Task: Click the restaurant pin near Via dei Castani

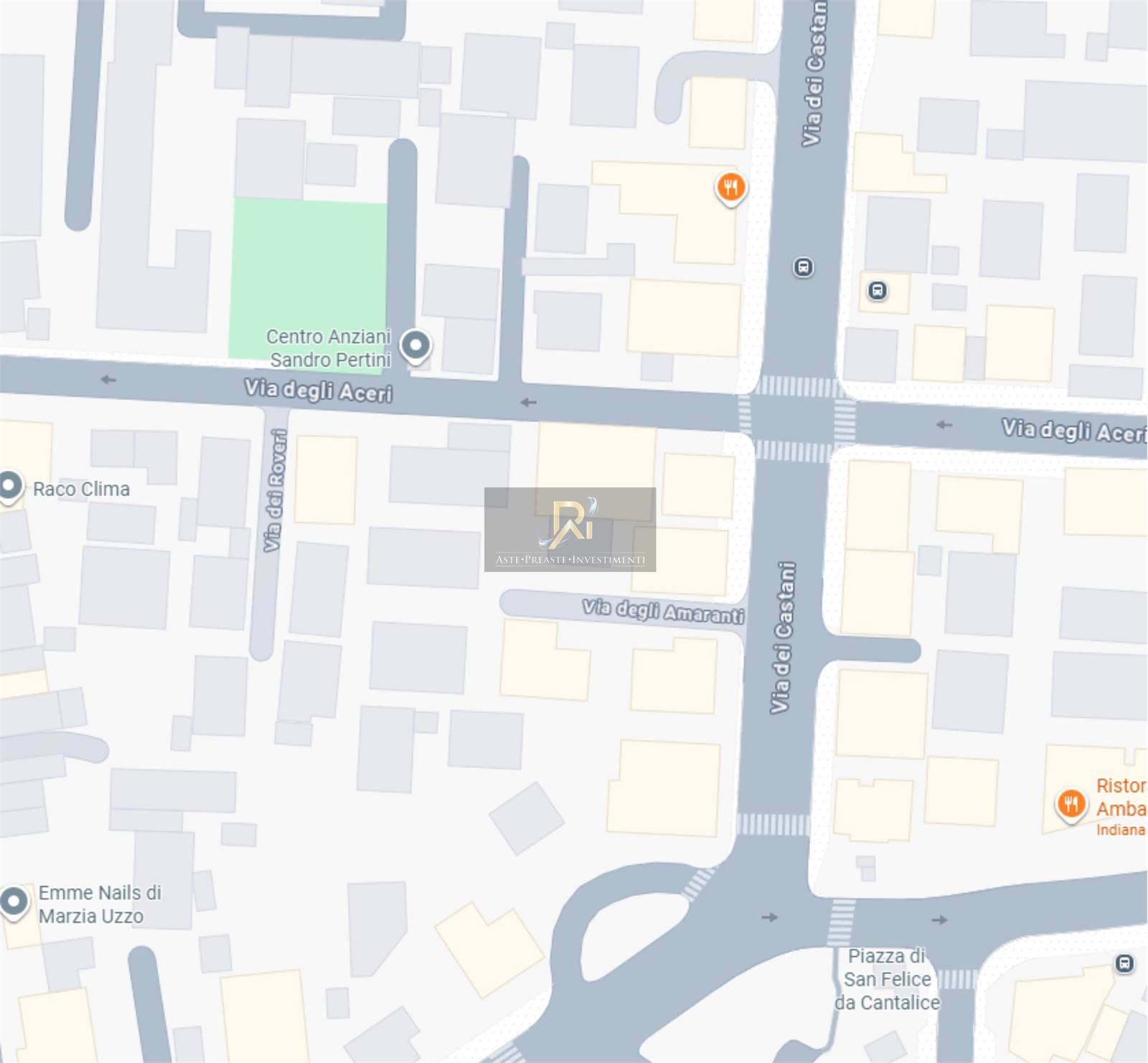Action: (x=730, y=189)
